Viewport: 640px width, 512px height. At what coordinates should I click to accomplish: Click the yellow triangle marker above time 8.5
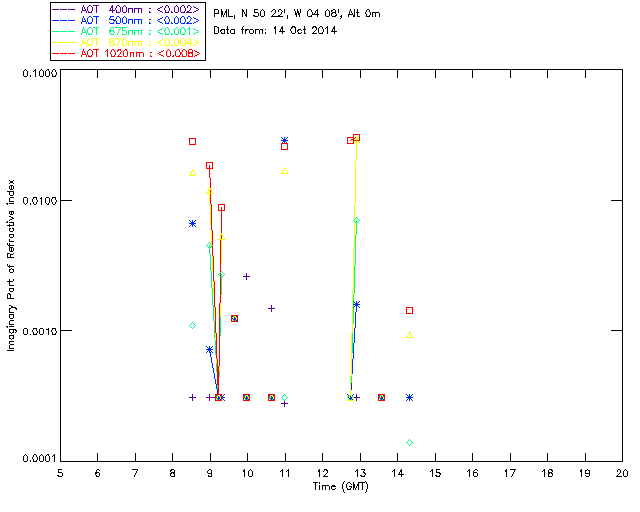click(193, 173)
